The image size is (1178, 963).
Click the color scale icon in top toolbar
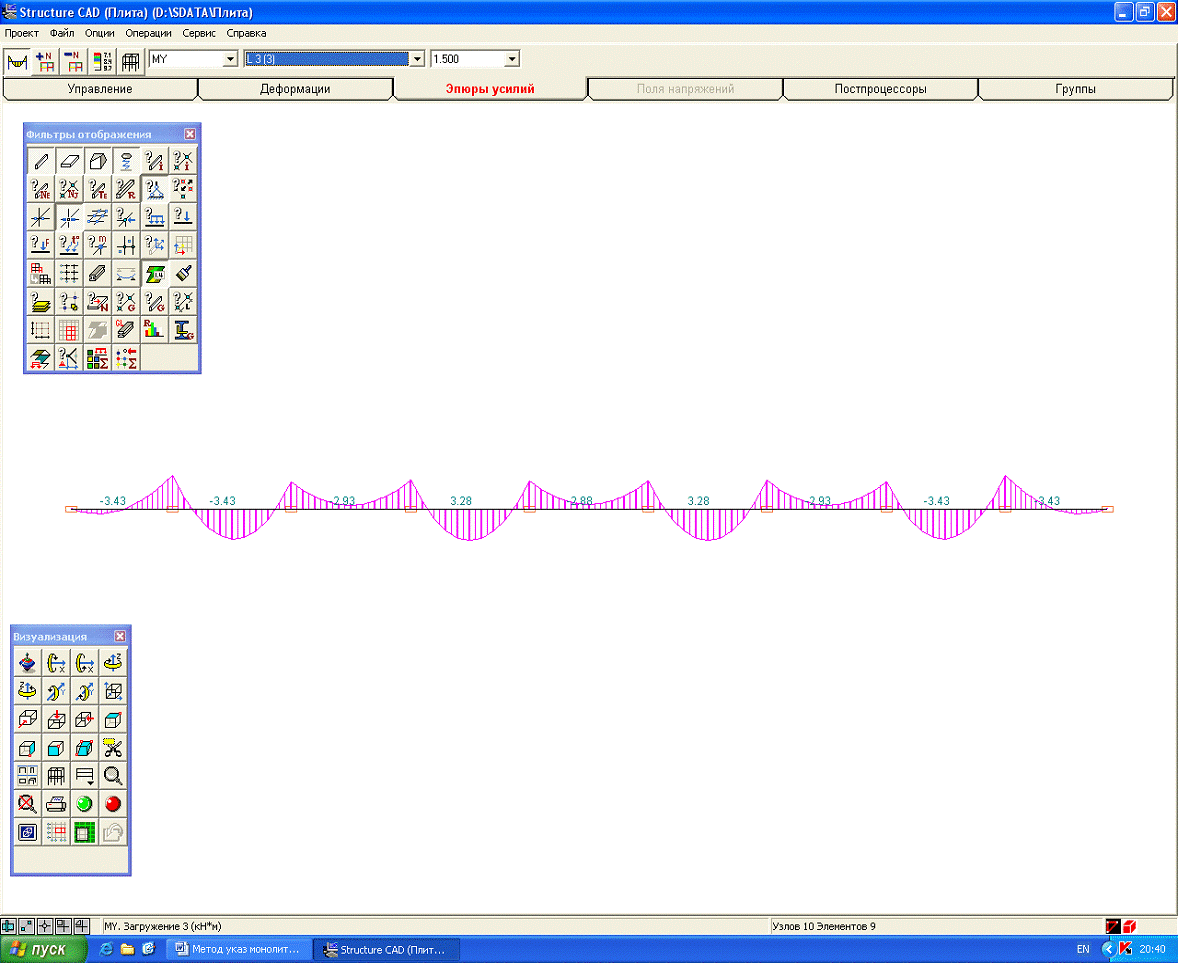pos(102,61)
